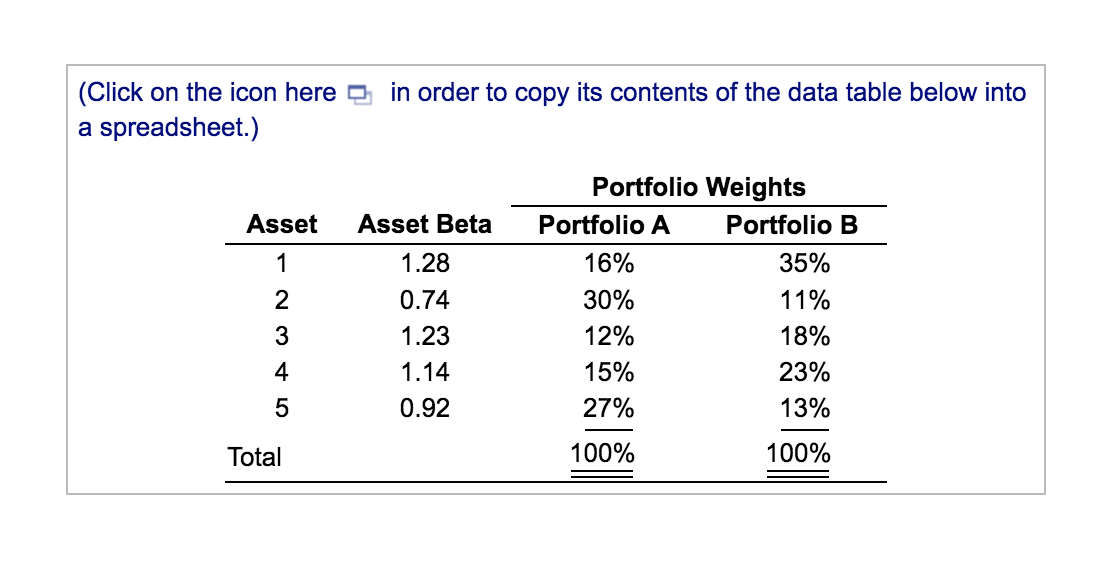The height and width of the screenshot is (566, 1108).
Task: Click Portfolio B weight 23%
Action: [804, 372]
